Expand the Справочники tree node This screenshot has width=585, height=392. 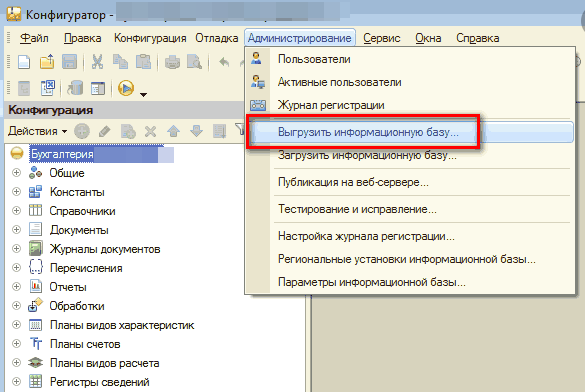[16, 211]
